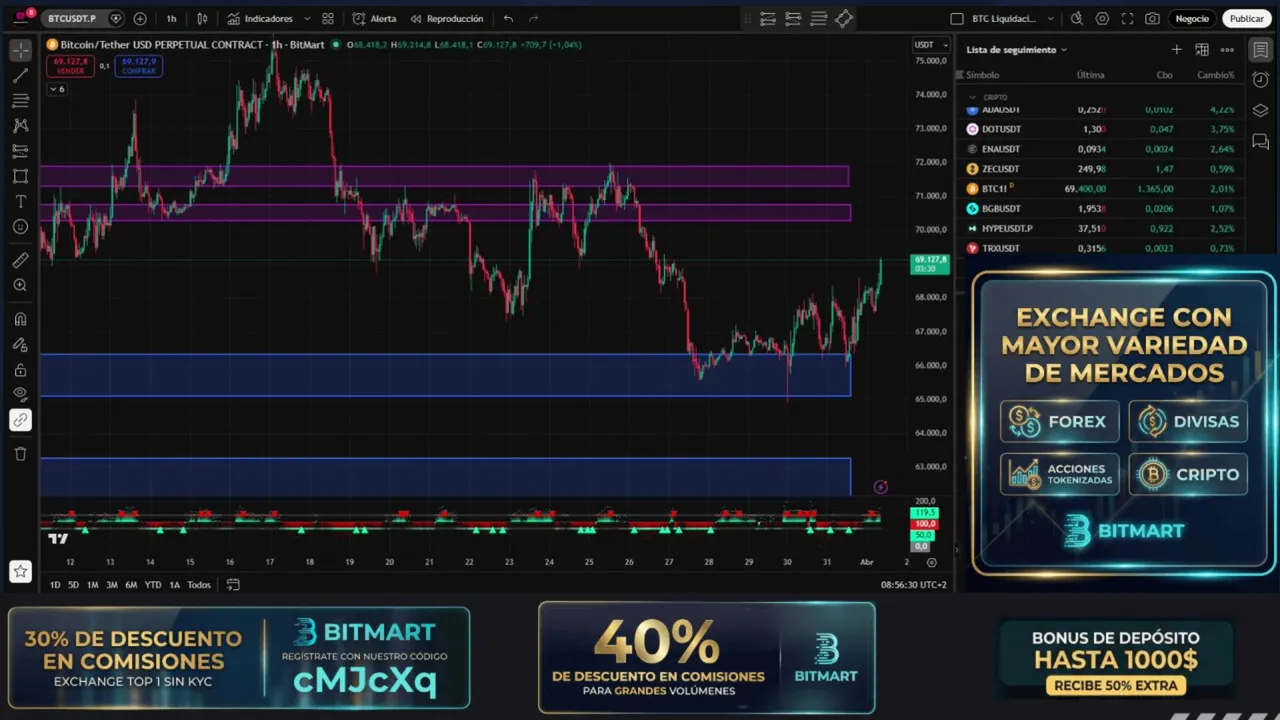Activate the zoom-in tool
Viewport: 1280px width, 720px height.
pos(20,286)
